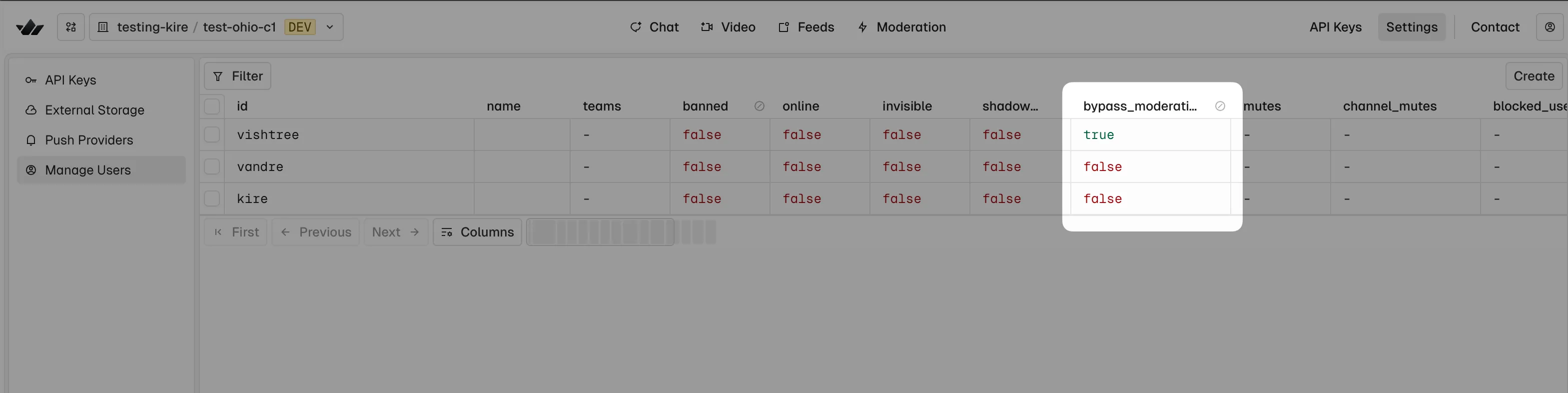1568x393 pixels.
Task: Click the Stream logo in the top left
Action: tap(29, 27)
